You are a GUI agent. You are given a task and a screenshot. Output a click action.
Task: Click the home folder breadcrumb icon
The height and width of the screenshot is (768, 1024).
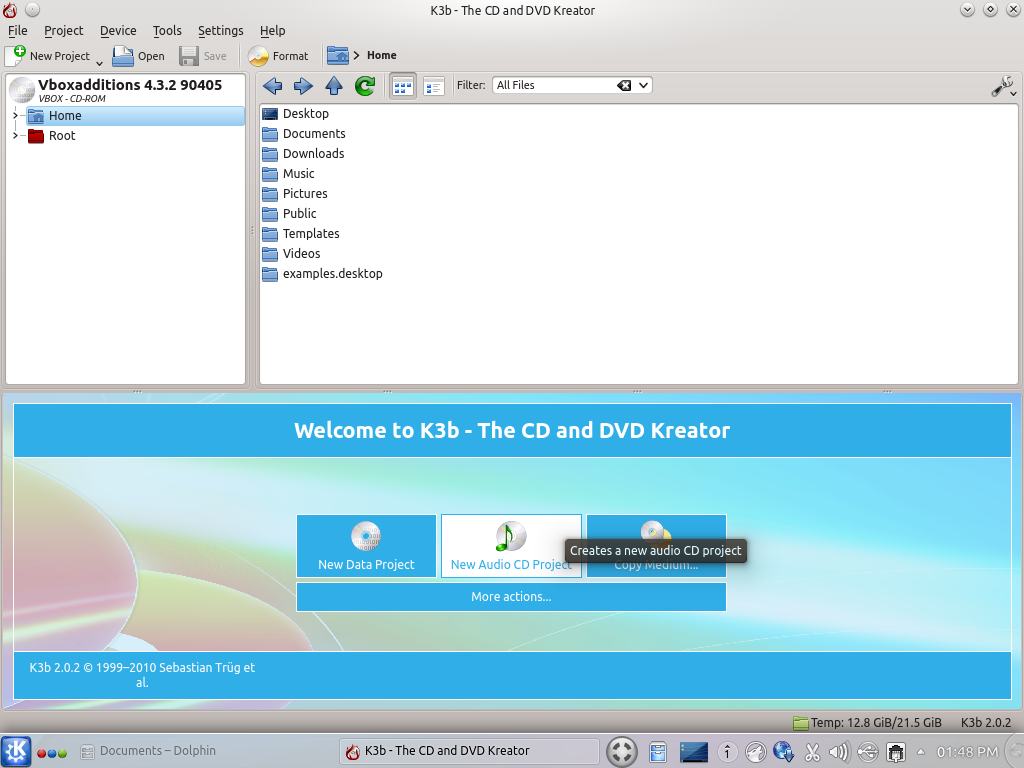point(338,56)
